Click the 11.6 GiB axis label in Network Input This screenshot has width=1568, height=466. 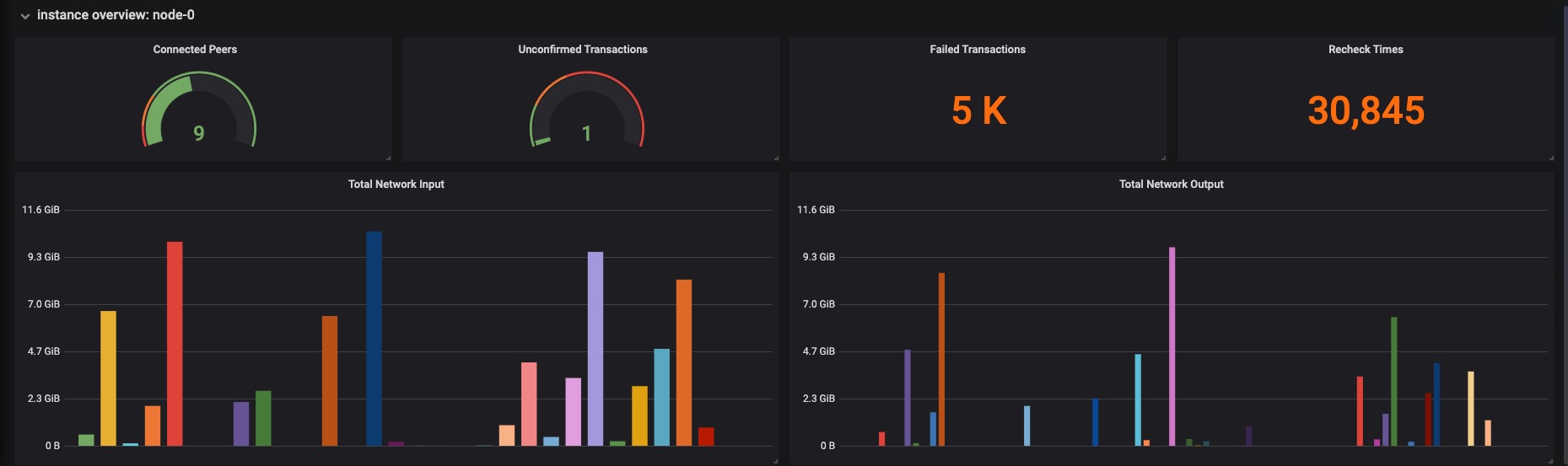(41, 210)
